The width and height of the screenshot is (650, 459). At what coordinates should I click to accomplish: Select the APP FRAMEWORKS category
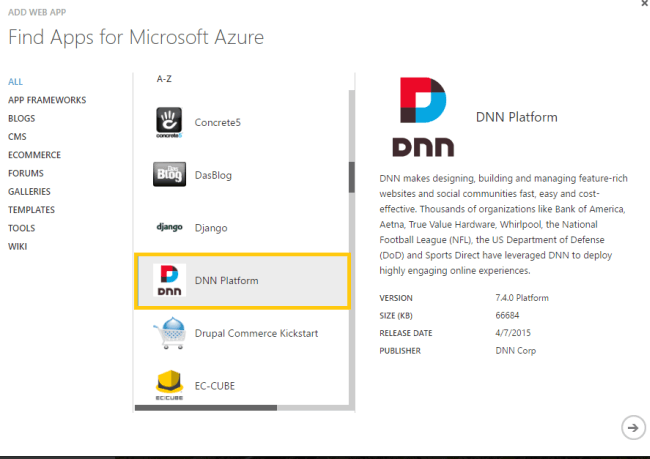[47, 100]
